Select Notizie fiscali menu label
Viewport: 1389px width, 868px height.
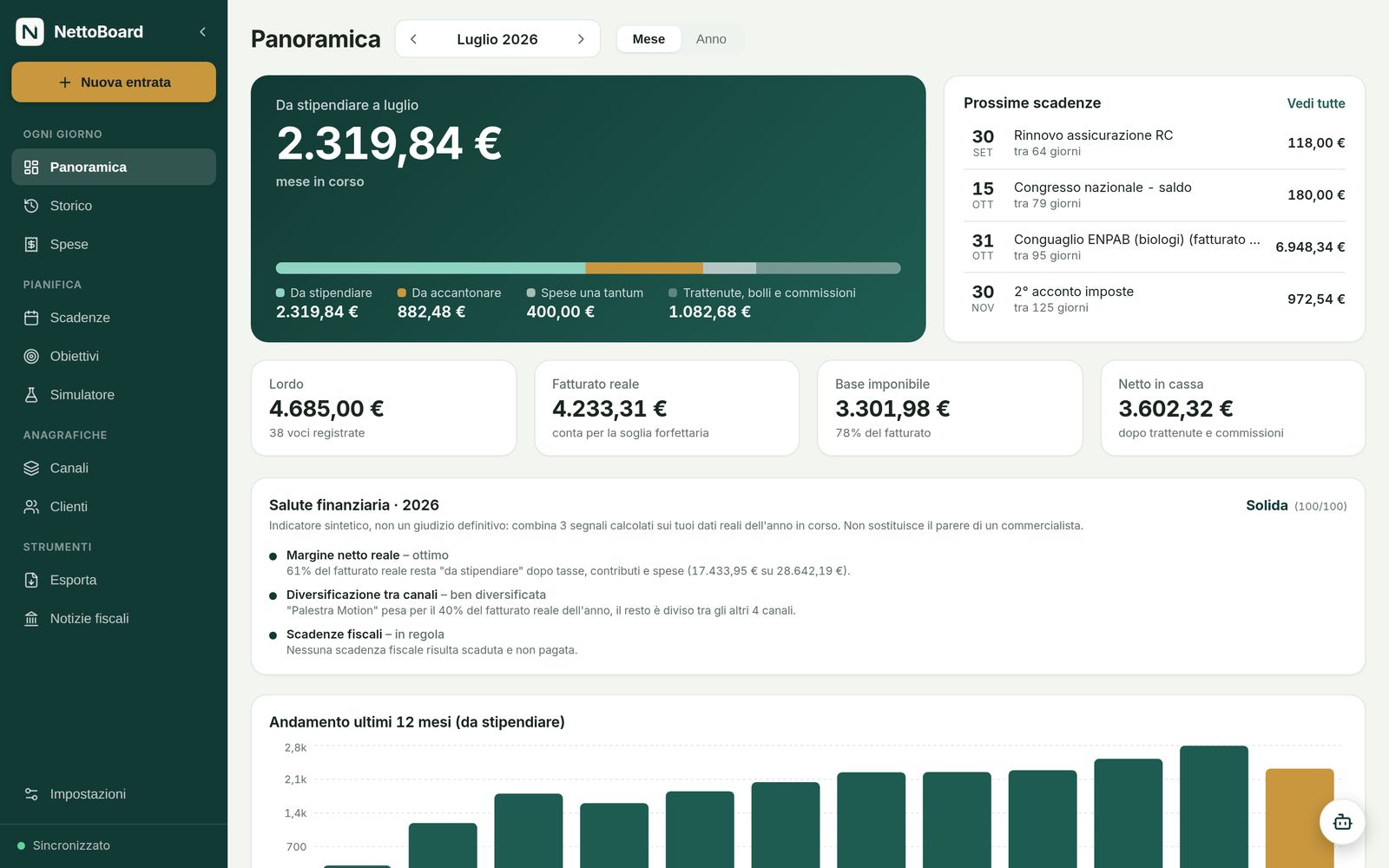(x=89, y=619)
